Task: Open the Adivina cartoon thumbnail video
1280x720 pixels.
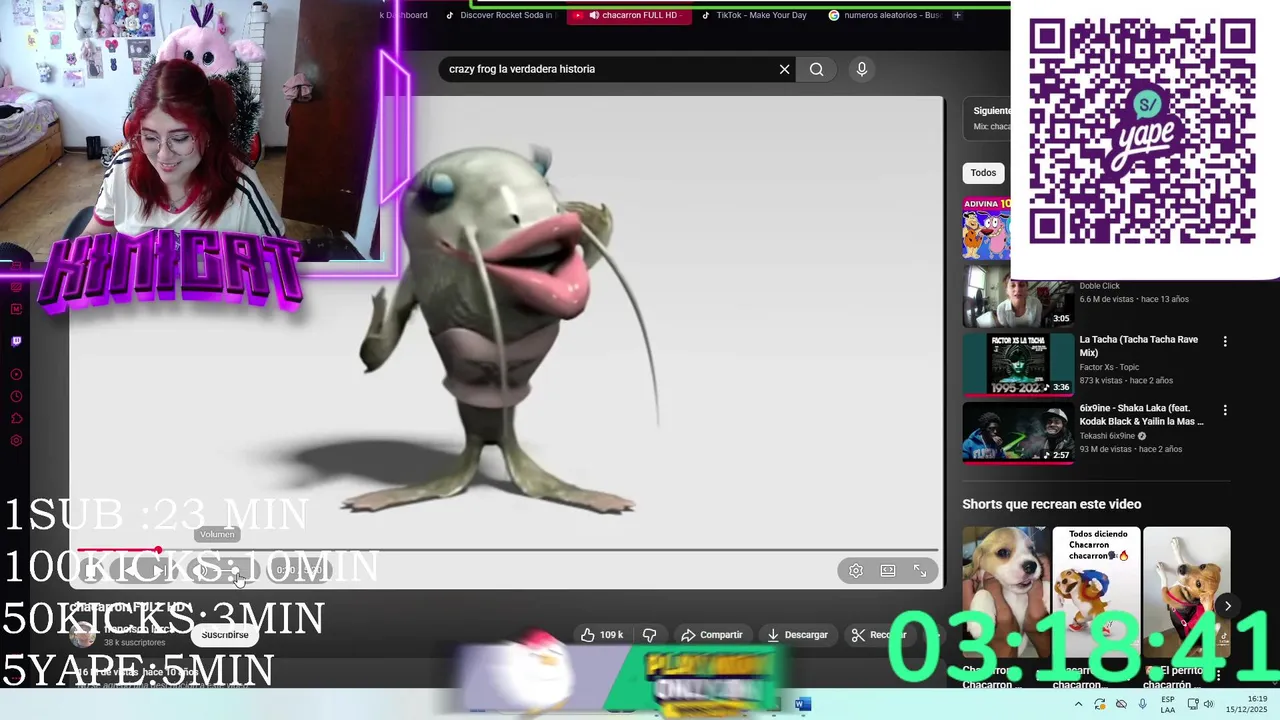Action: [x=986, y=227]
